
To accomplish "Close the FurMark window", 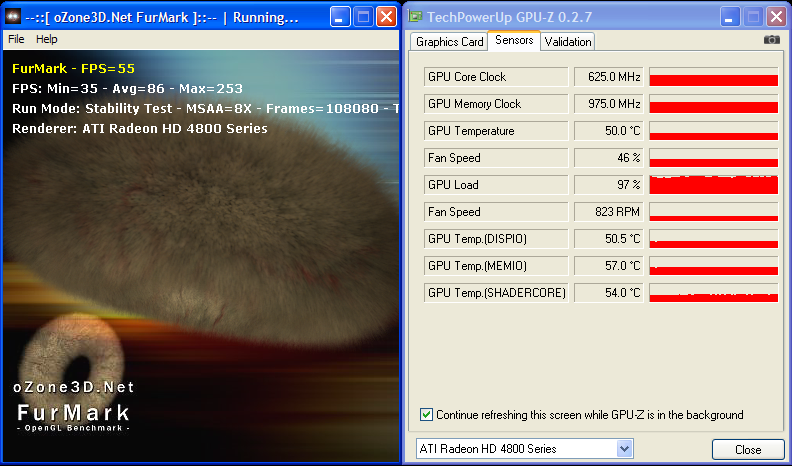I will pyautogui.click(x=386, y=17).
